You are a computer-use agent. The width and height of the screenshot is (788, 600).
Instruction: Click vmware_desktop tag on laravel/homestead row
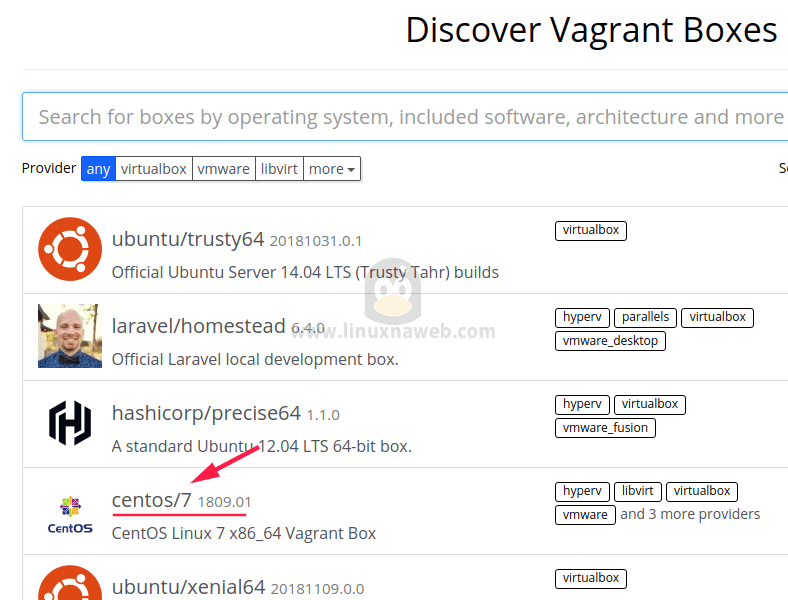click(611, 341)
